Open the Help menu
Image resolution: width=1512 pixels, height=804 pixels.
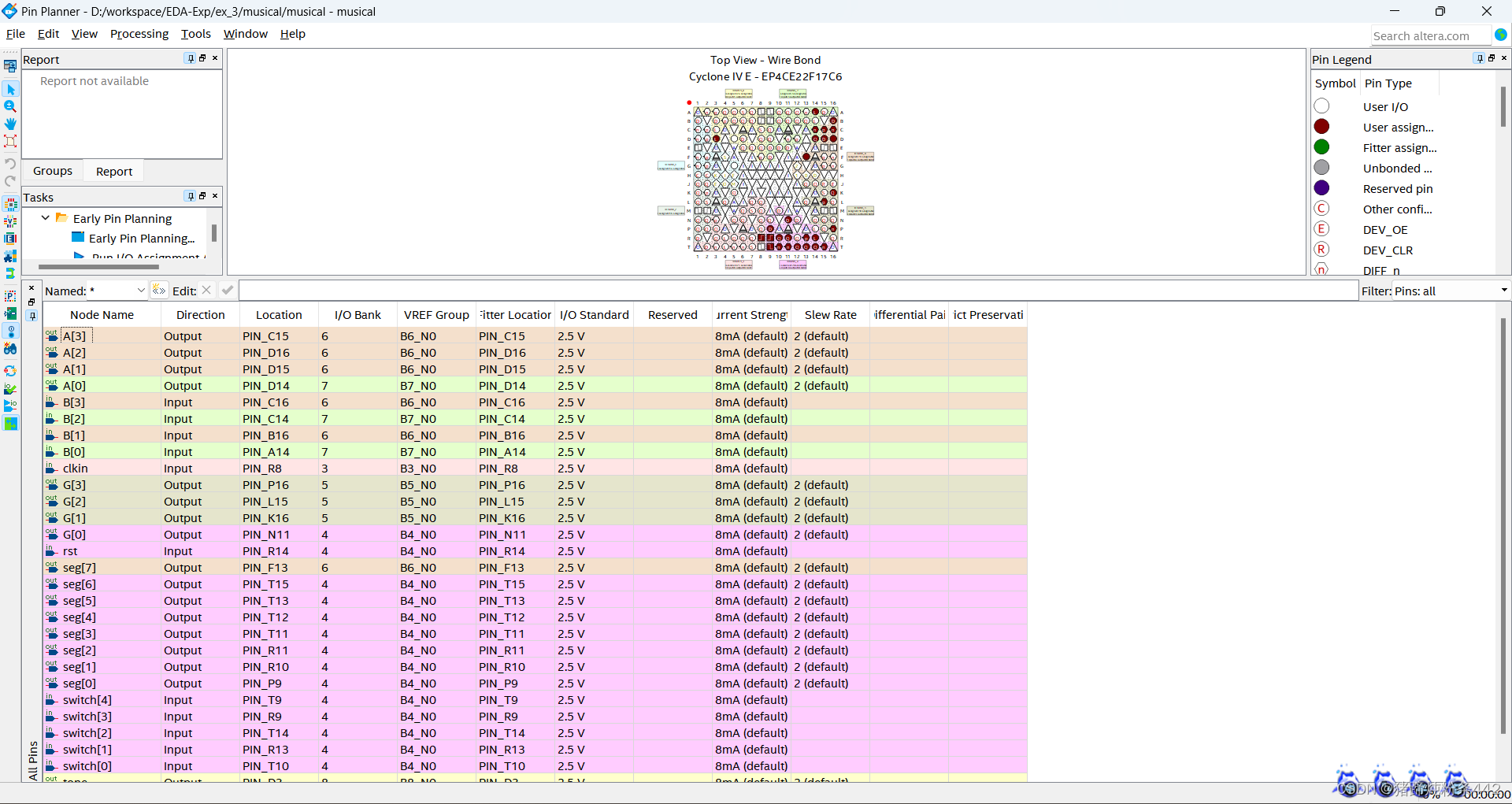[293, 34]
